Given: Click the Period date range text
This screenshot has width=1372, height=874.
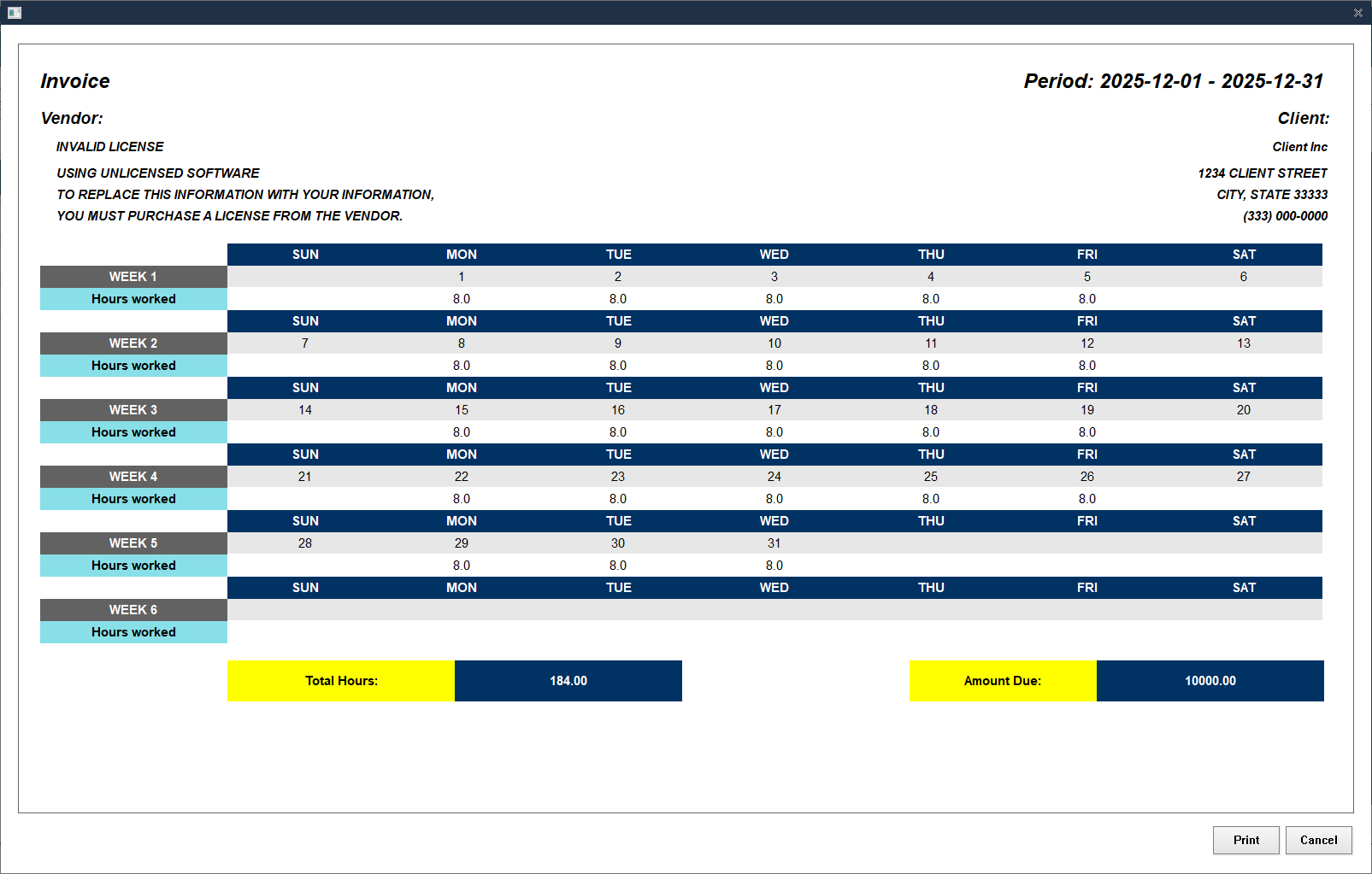Looking at the screenshot, I should pos(1173,80).
